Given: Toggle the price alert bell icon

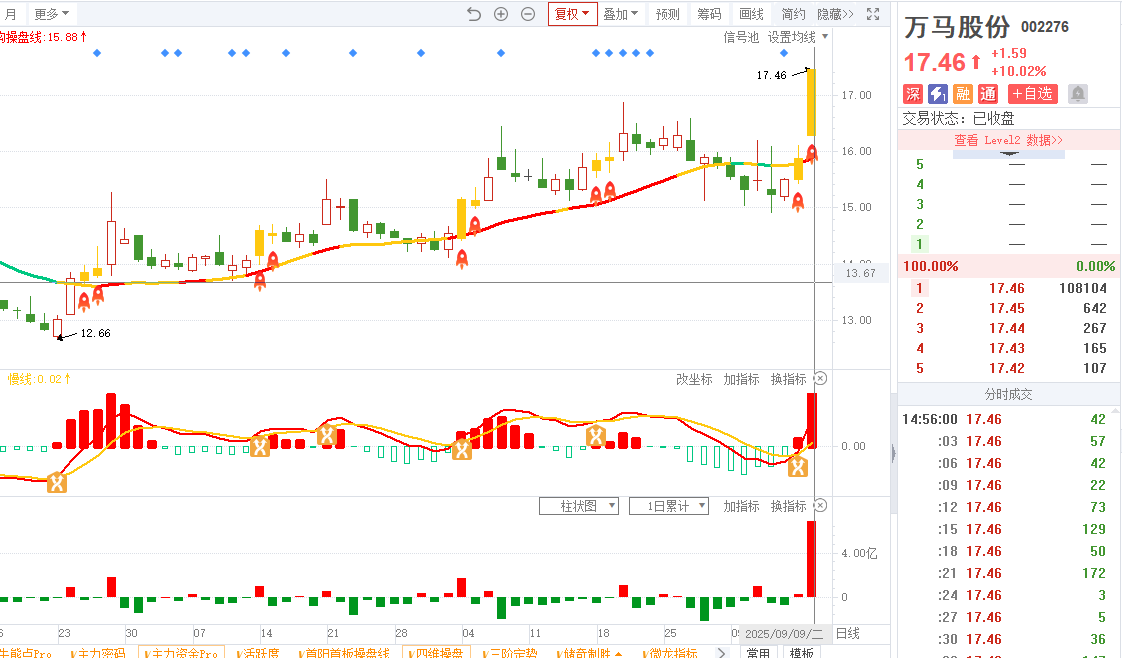Looking at the screenshot, I should 1078,94.
